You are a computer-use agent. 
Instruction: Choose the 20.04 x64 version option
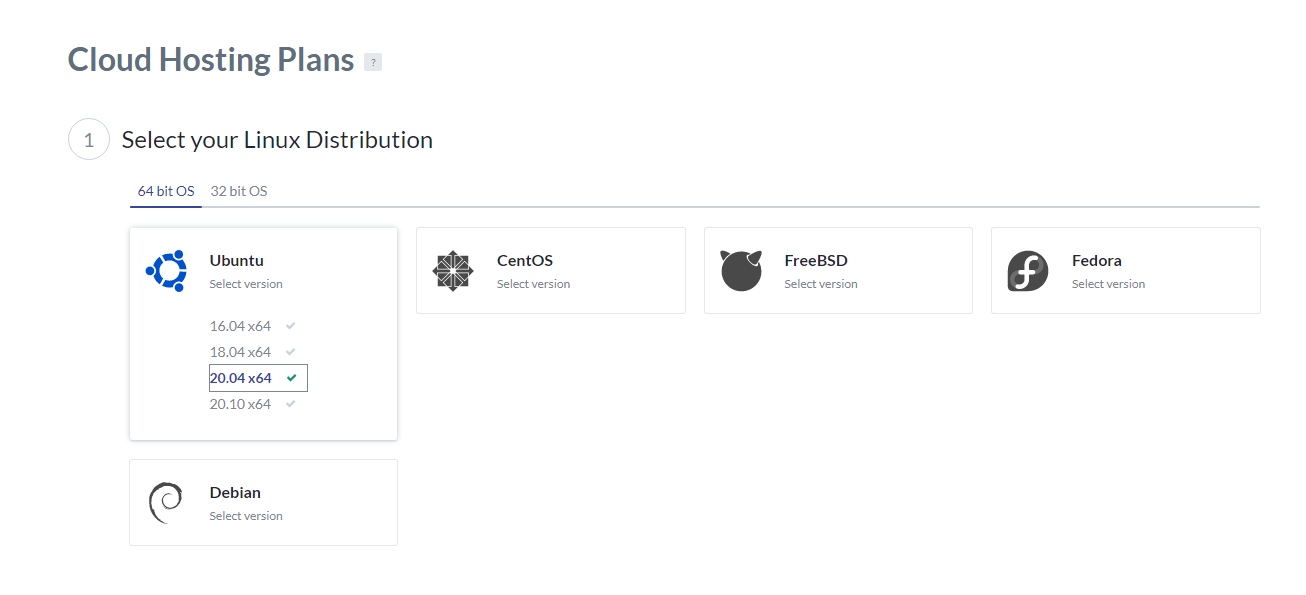coord(241,378)
